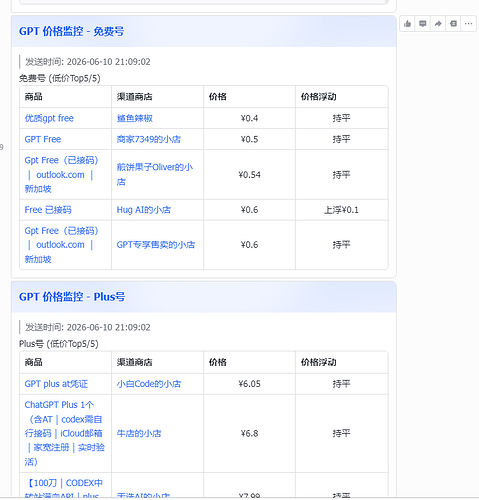This screenshot has width=479, height=500.
Task: Click 持平 in the GPT专享售卖的小店 row
Action: 341,245
